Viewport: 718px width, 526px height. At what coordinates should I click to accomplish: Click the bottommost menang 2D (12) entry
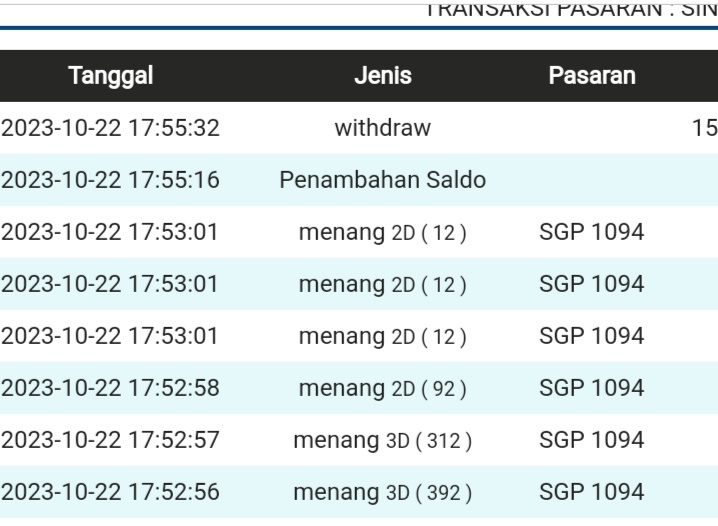pos(383,336)
